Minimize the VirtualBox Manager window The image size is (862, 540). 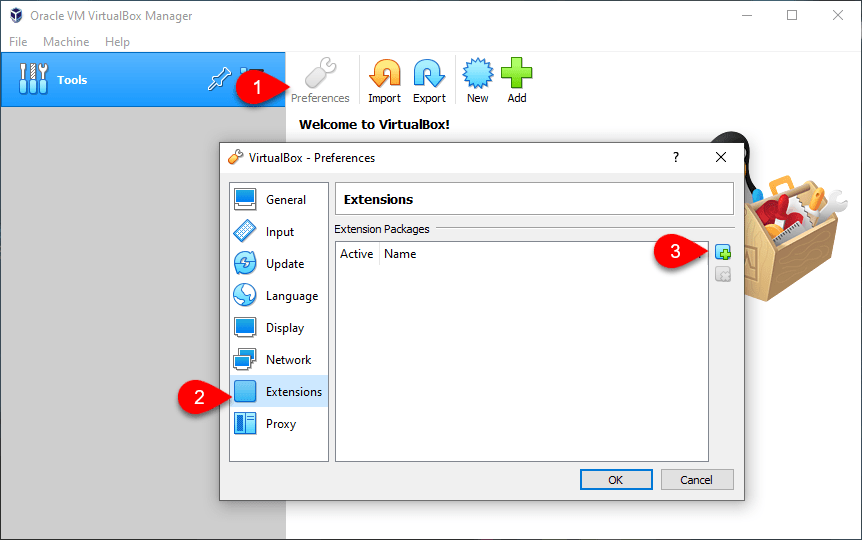click(x=747, y=15)
